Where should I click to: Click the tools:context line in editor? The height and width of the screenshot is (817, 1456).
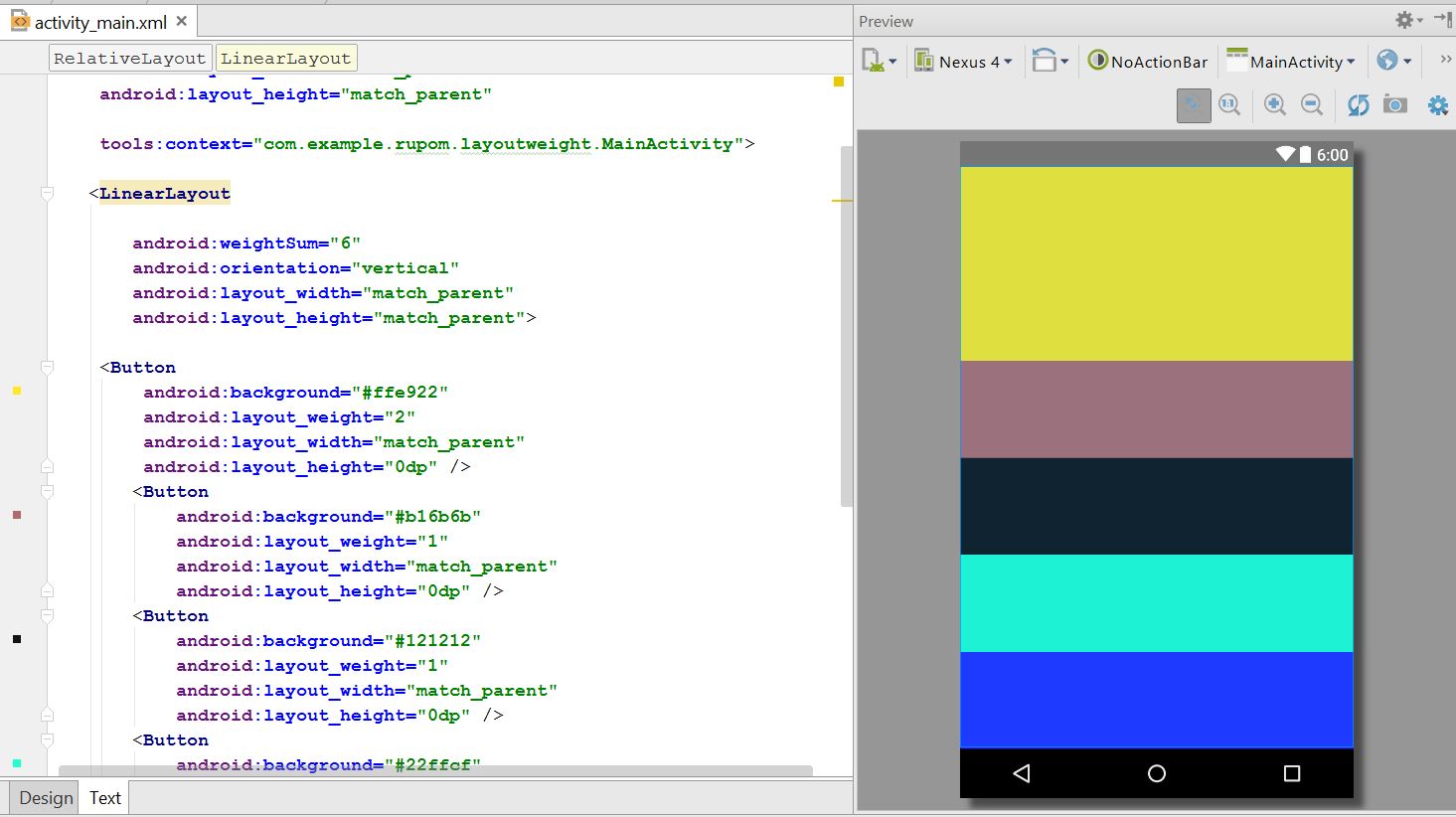point(426,143)
